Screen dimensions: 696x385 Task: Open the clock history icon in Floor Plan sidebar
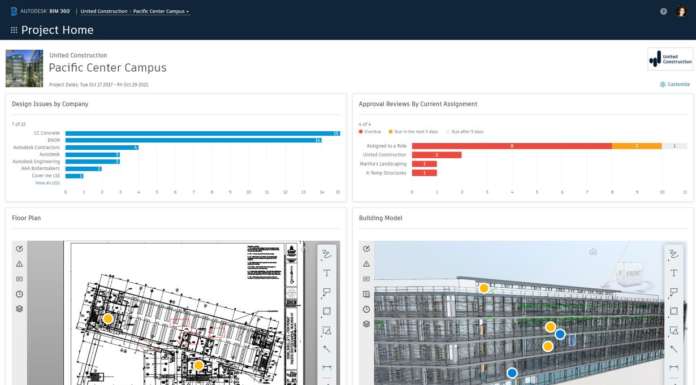click(20, 294)
